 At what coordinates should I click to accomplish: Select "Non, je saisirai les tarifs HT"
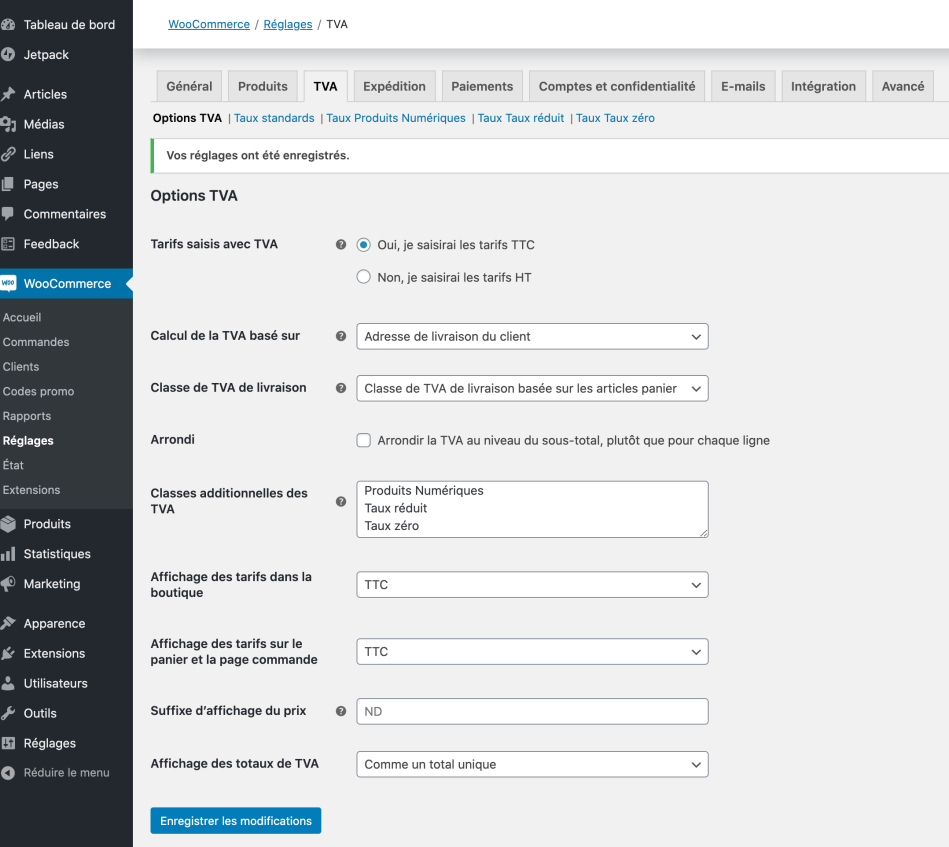364,277
